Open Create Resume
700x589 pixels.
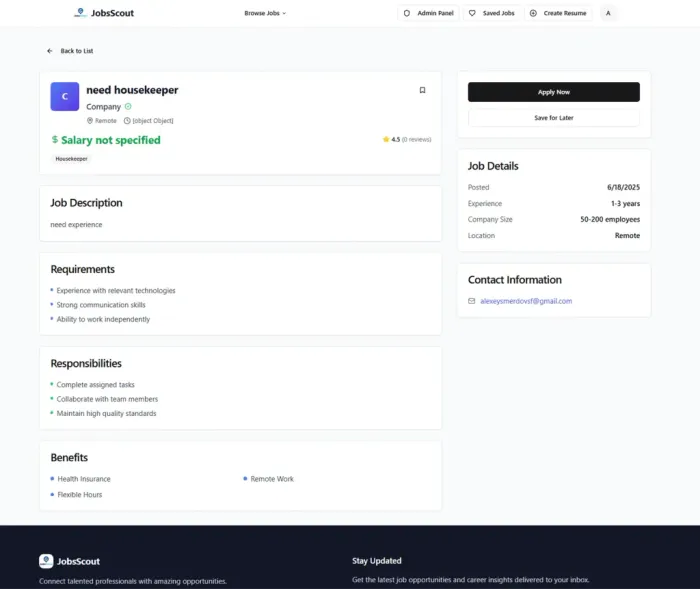(x=558, y=13)
